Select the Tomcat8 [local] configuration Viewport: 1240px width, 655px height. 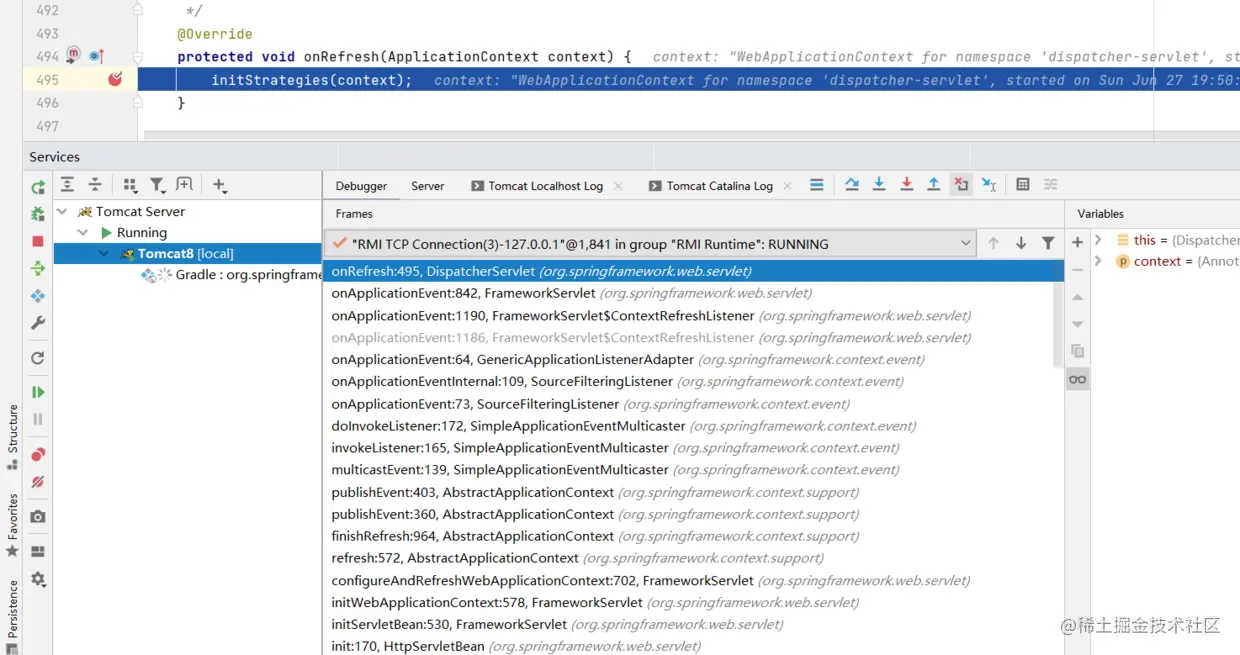click(188, 254)
